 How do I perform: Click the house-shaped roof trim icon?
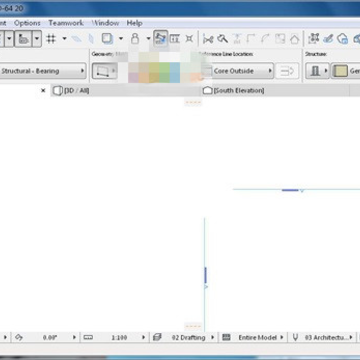pos(294,39)
